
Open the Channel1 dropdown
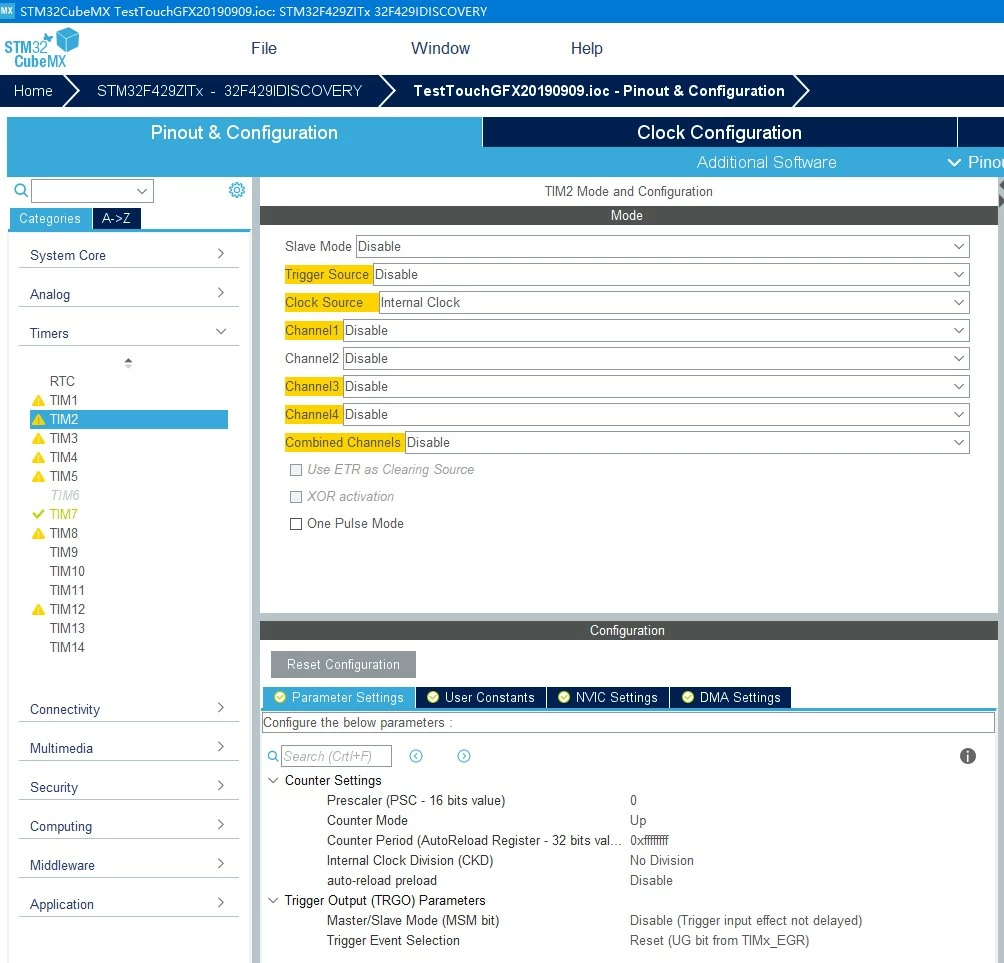[656, 331]
